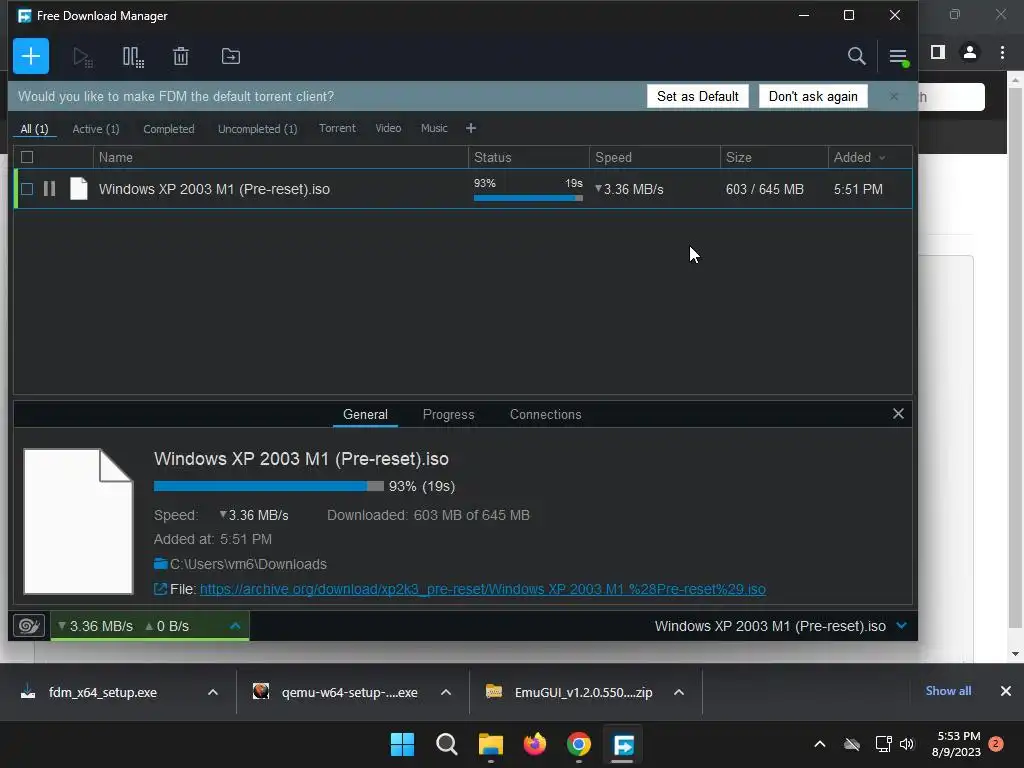The image size is (1024, 768).
Task: Delete selected download with trash icon
Action: 181,56
